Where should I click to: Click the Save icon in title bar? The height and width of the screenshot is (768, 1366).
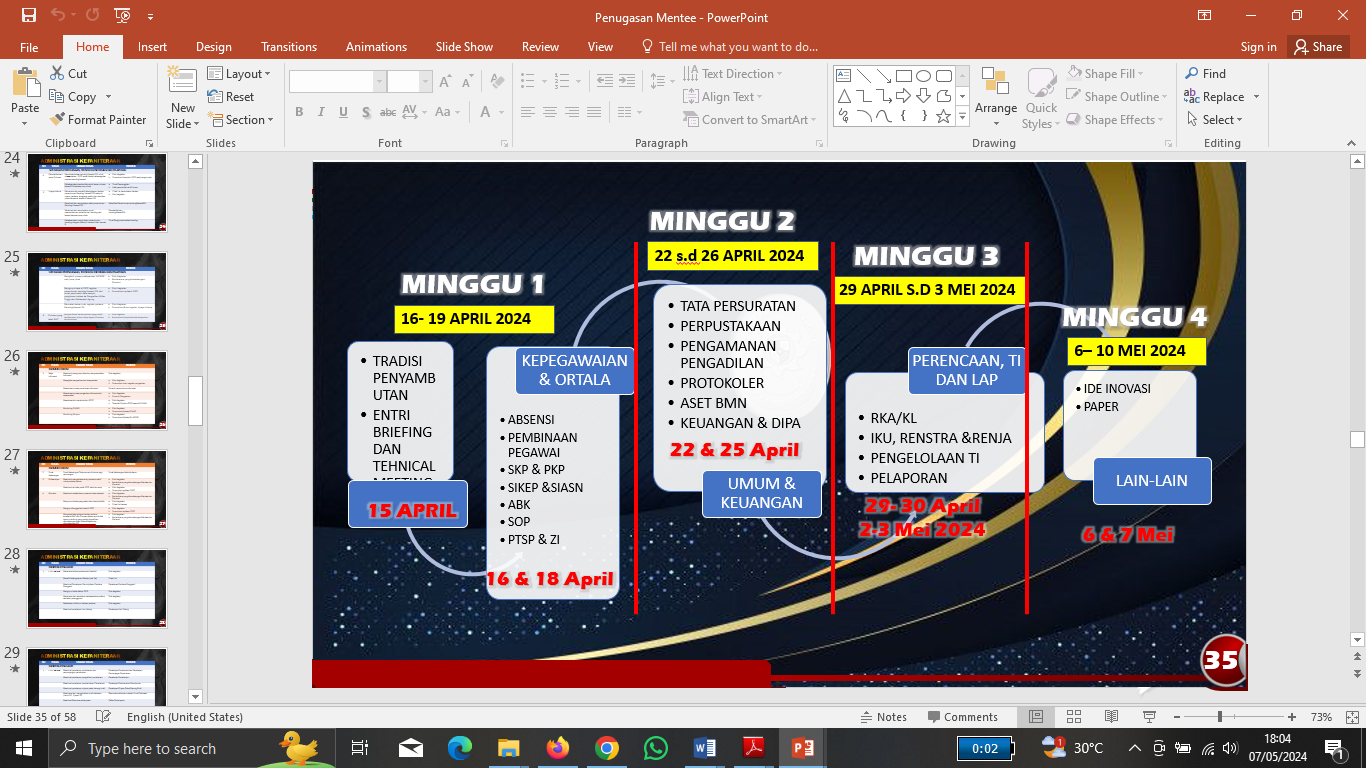28,16
